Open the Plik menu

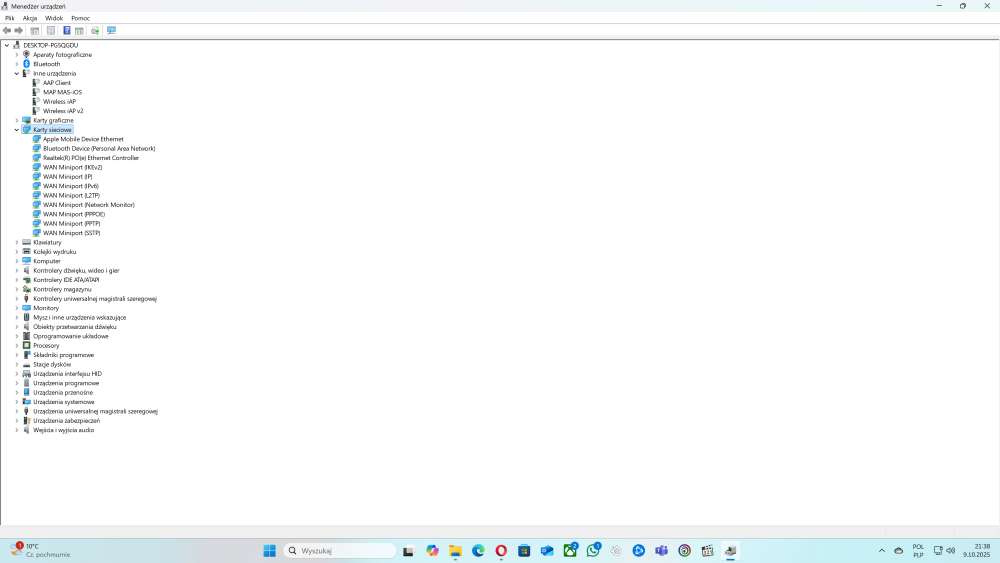(x=10, y=18)
